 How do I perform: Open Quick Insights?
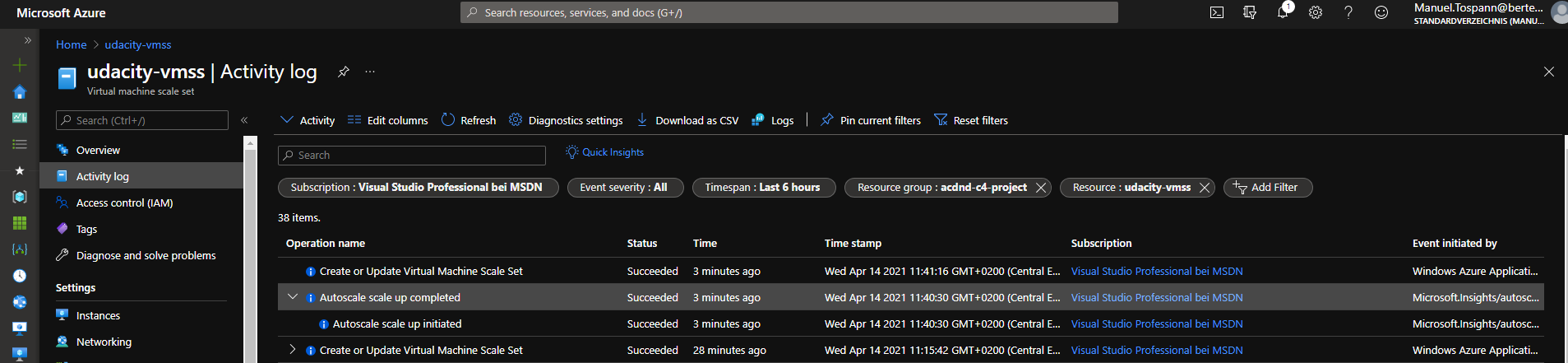point(604,152)
